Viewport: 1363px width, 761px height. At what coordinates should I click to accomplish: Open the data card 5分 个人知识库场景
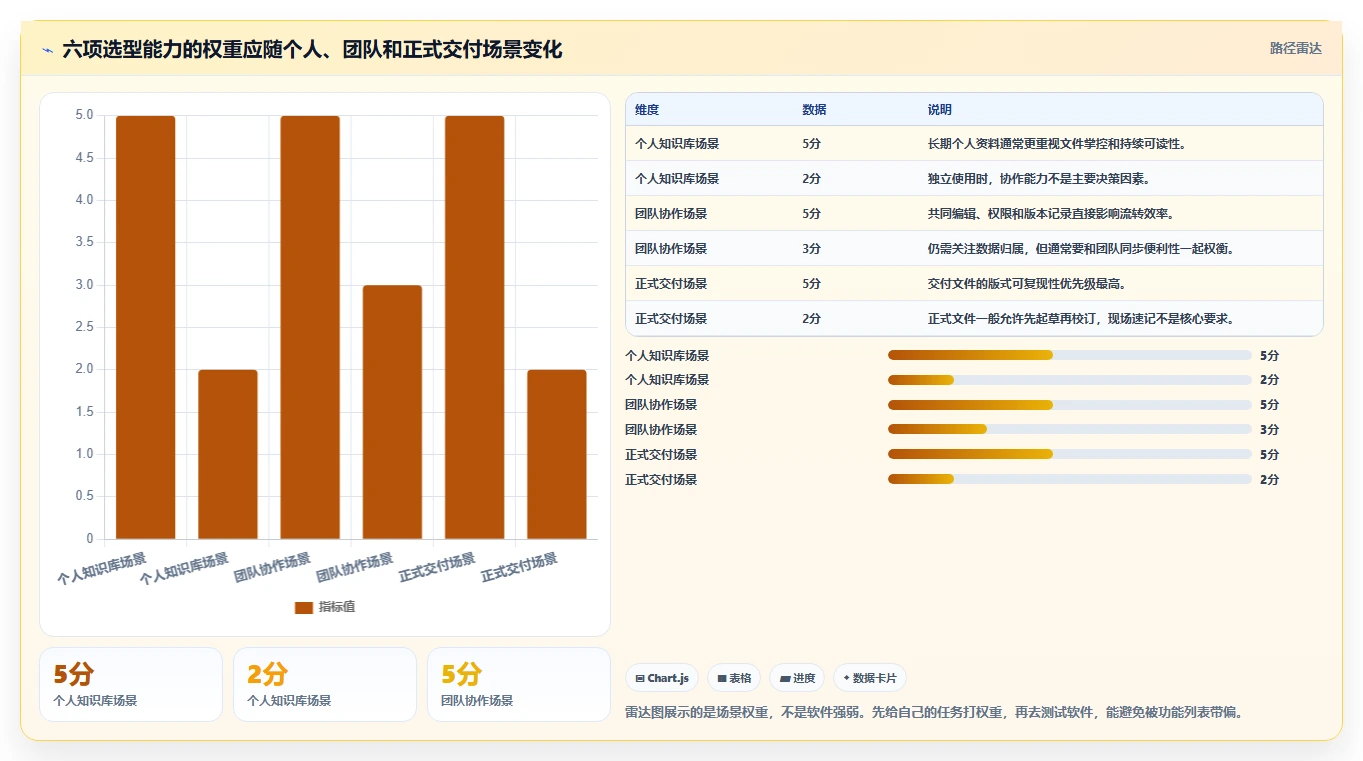point(131,684)
